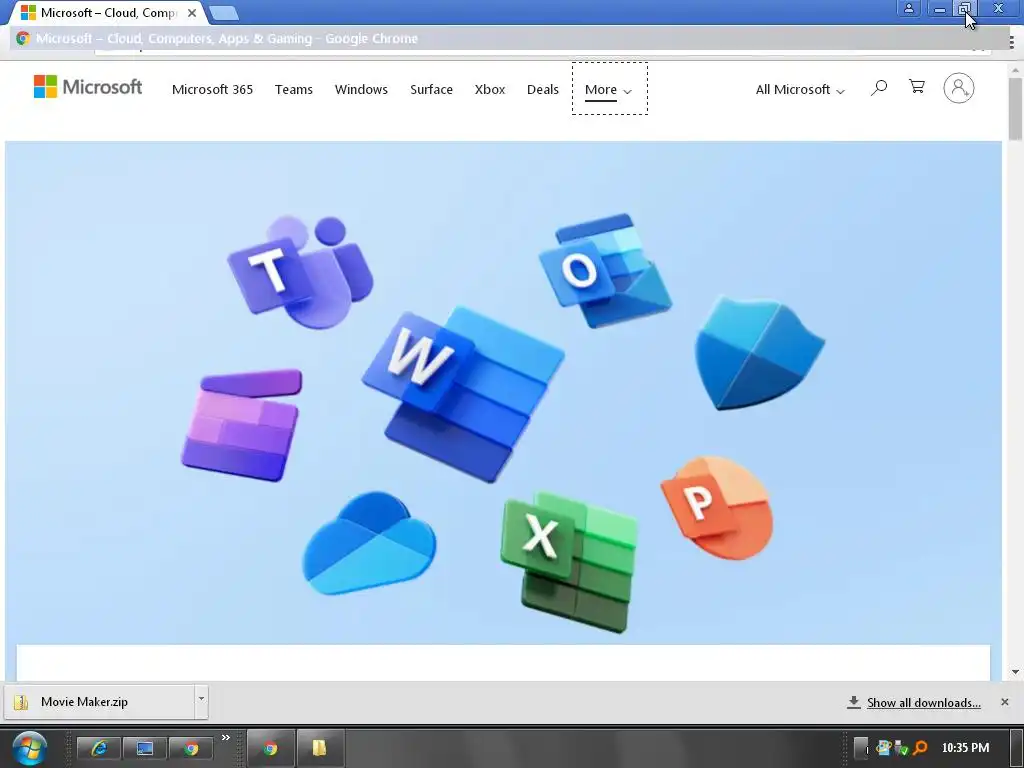Expand quick launch overflow chevron
The image size is (1024, 768).
226,737
